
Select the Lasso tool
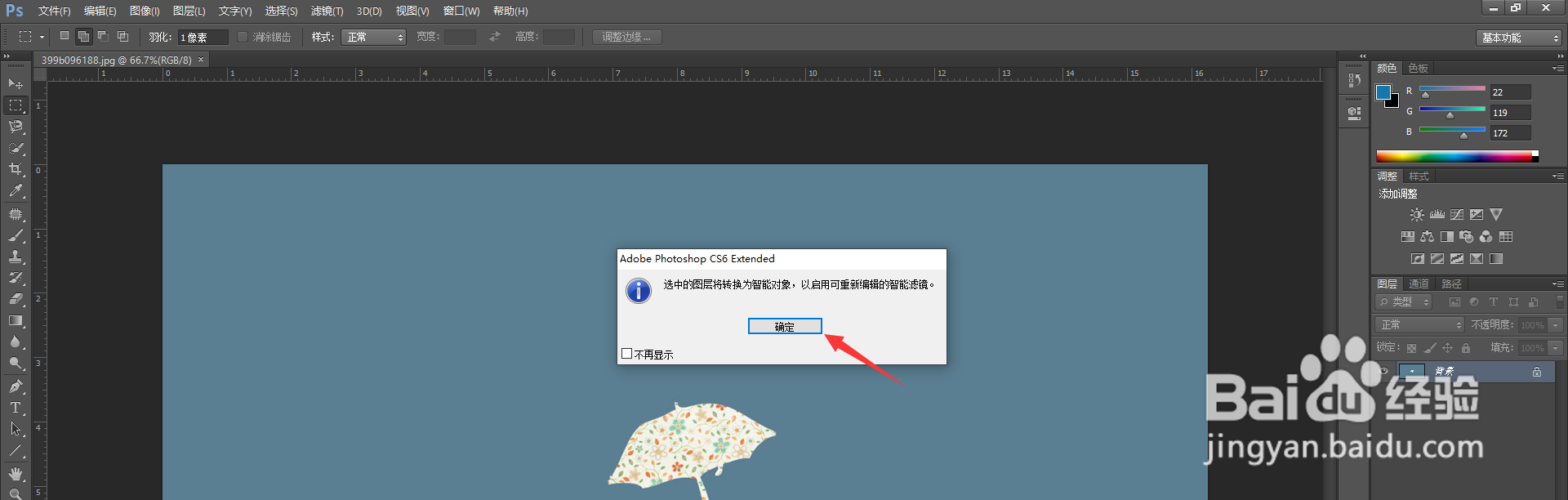pos(16,127)
